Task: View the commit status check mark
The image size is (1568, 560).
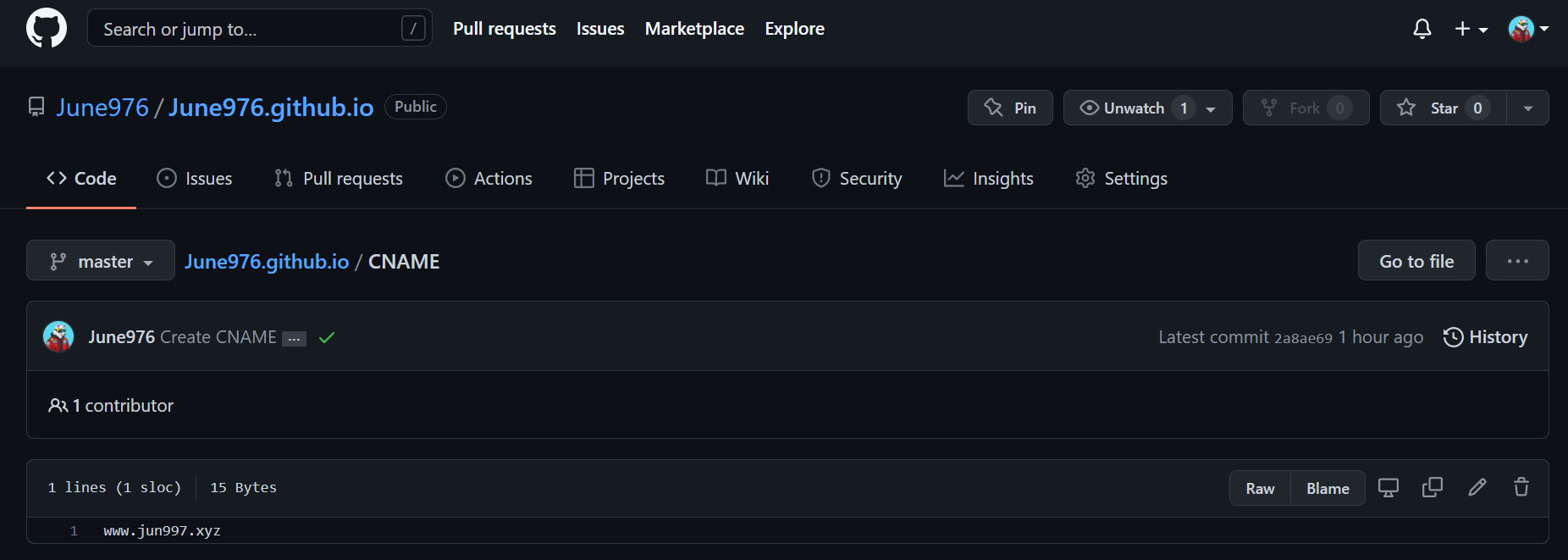Action: (327, 338)
